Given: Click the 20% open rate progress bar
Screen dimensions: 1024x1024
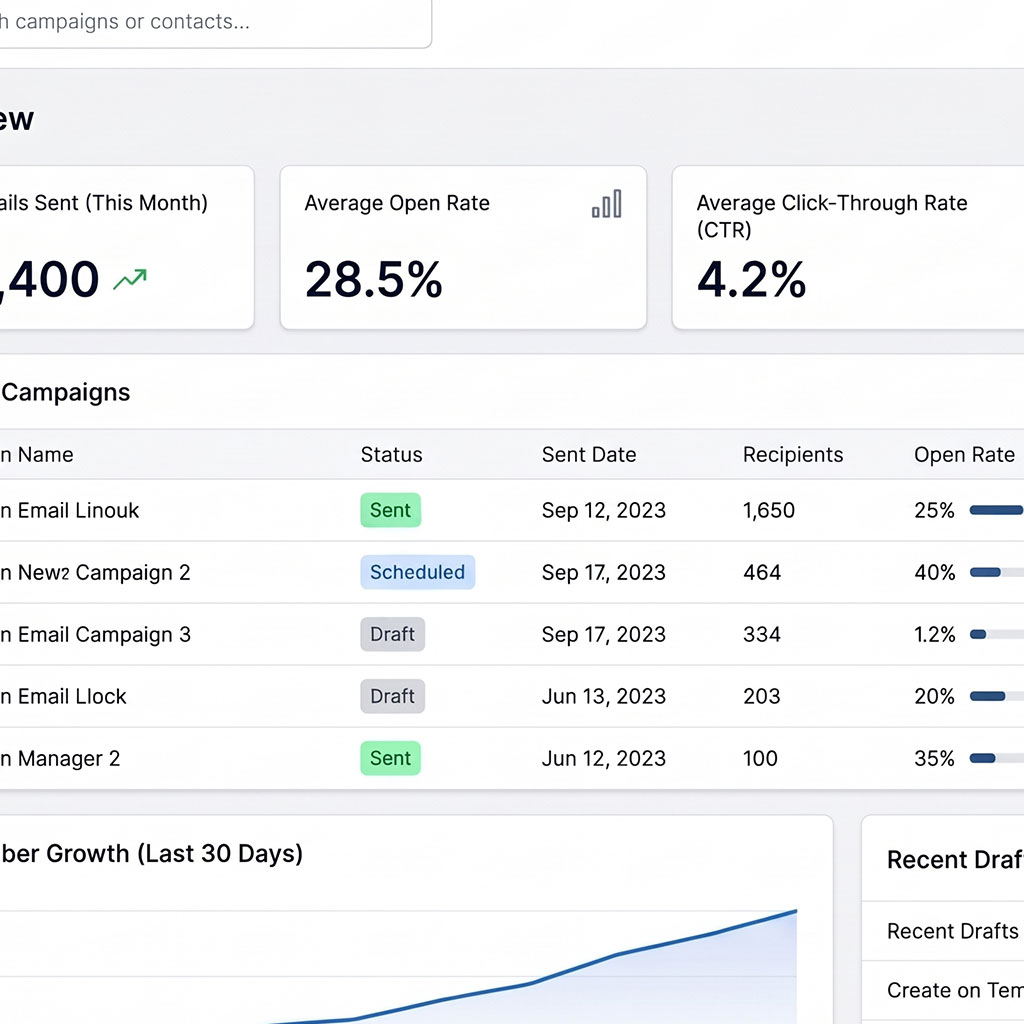Looking at the screenshot, I should [x=997, y=696].
